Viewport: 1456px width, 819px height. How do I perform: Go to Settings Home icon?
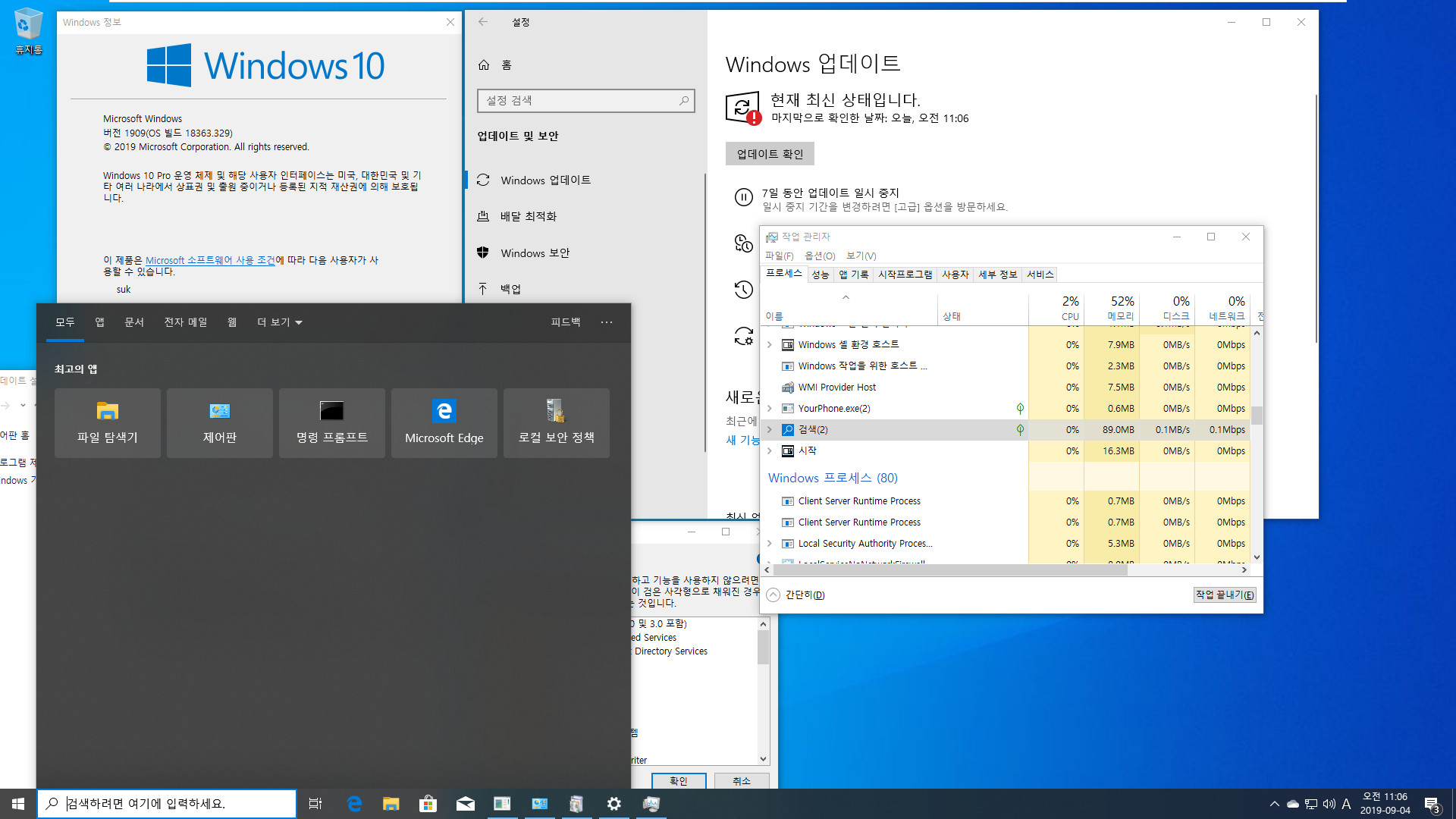pos(484,65)
